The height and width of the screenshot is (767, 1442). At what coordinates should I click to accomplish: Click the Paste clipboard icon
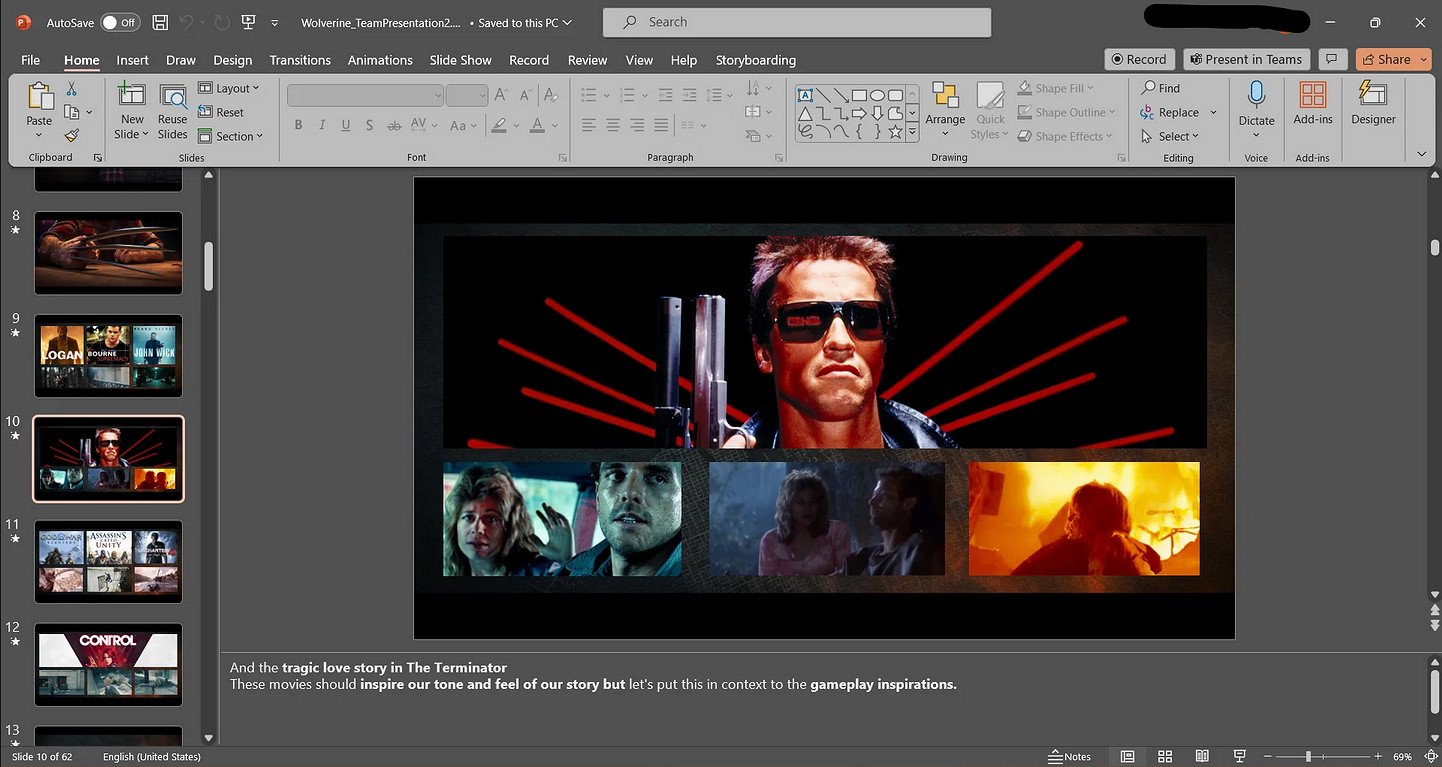point(39,97)
